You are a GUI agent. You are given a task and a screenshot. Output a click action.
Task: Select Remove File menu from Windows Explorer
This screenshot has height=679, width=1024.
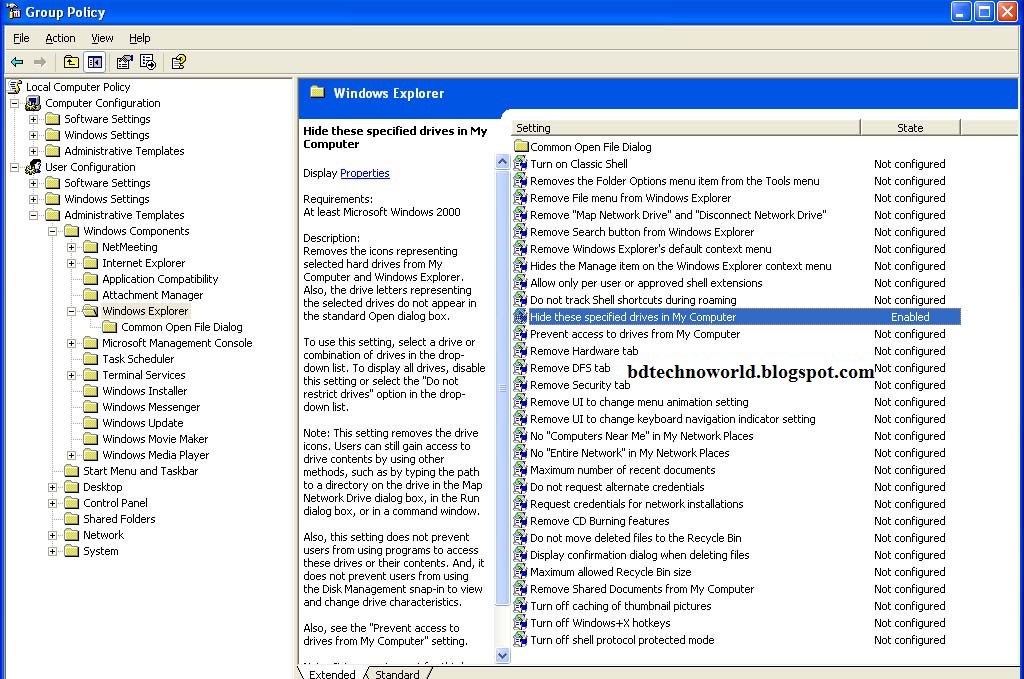[x=630, y=198]
